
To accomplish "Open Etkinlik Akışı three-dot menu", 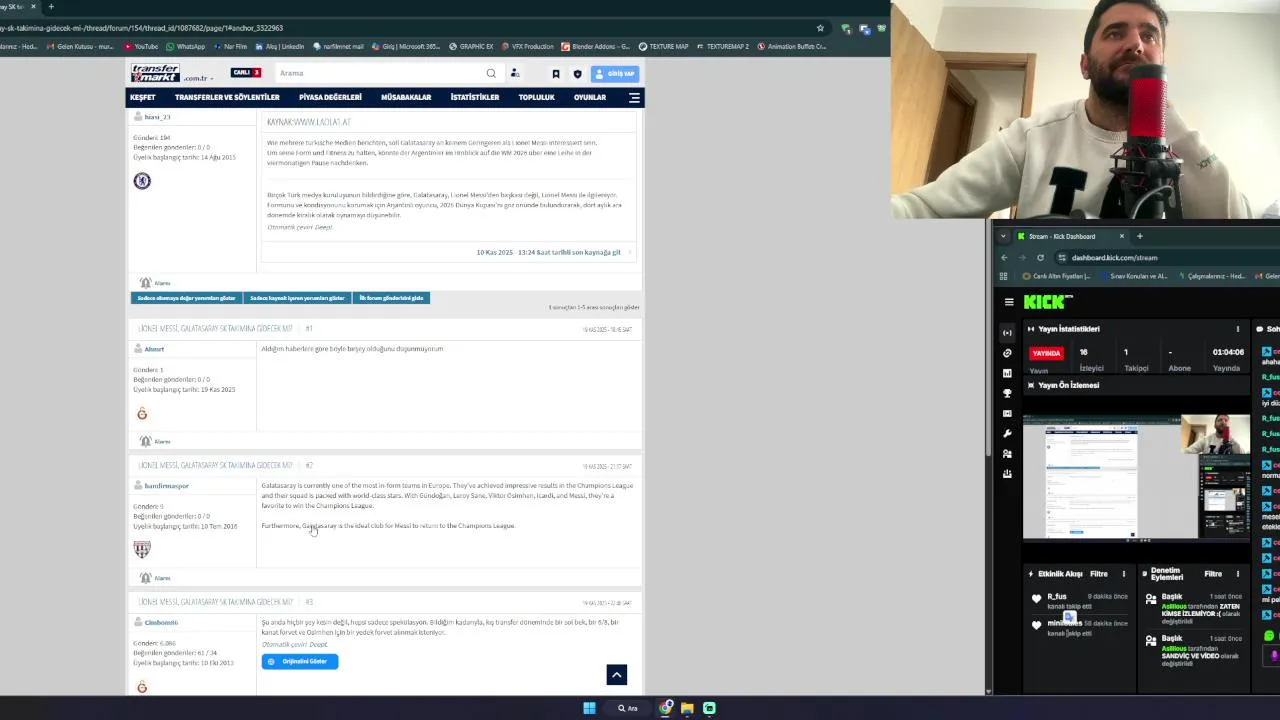I will point(1123,574).
